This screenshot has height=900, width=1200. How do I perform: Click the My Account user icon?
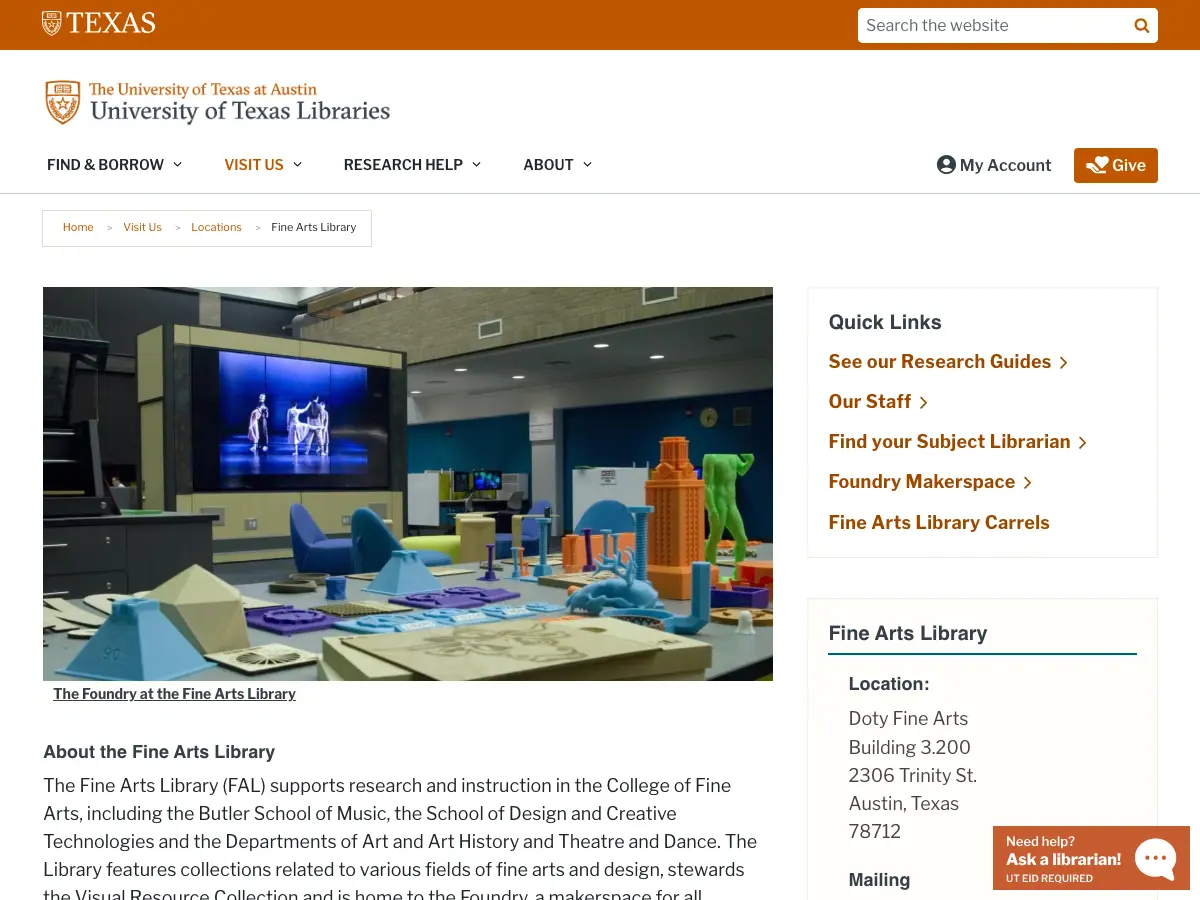[946, 165]
